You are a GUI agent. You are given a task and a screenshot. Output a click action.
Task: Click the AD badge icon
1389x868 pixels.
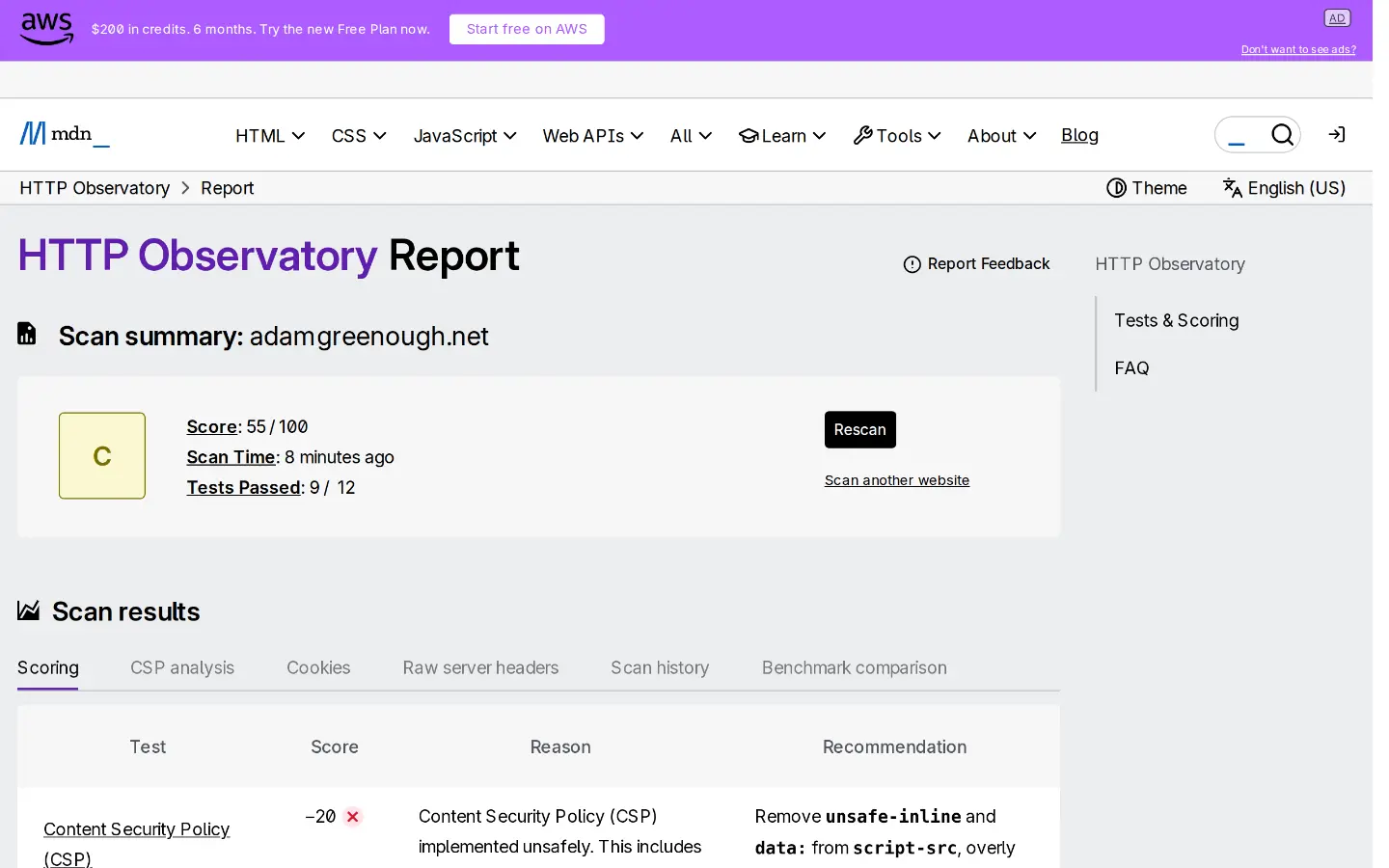(x=1337, y=18)
